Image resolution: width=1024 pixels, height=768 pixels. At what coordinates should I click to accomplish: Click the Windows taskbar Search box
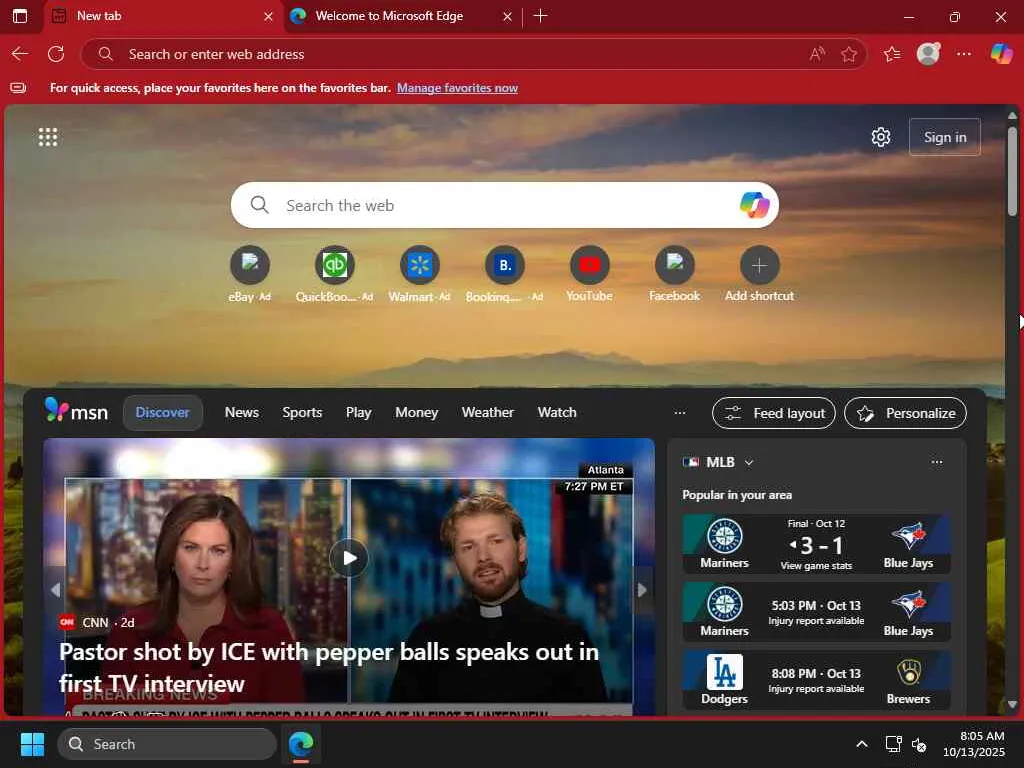(167, 744)
